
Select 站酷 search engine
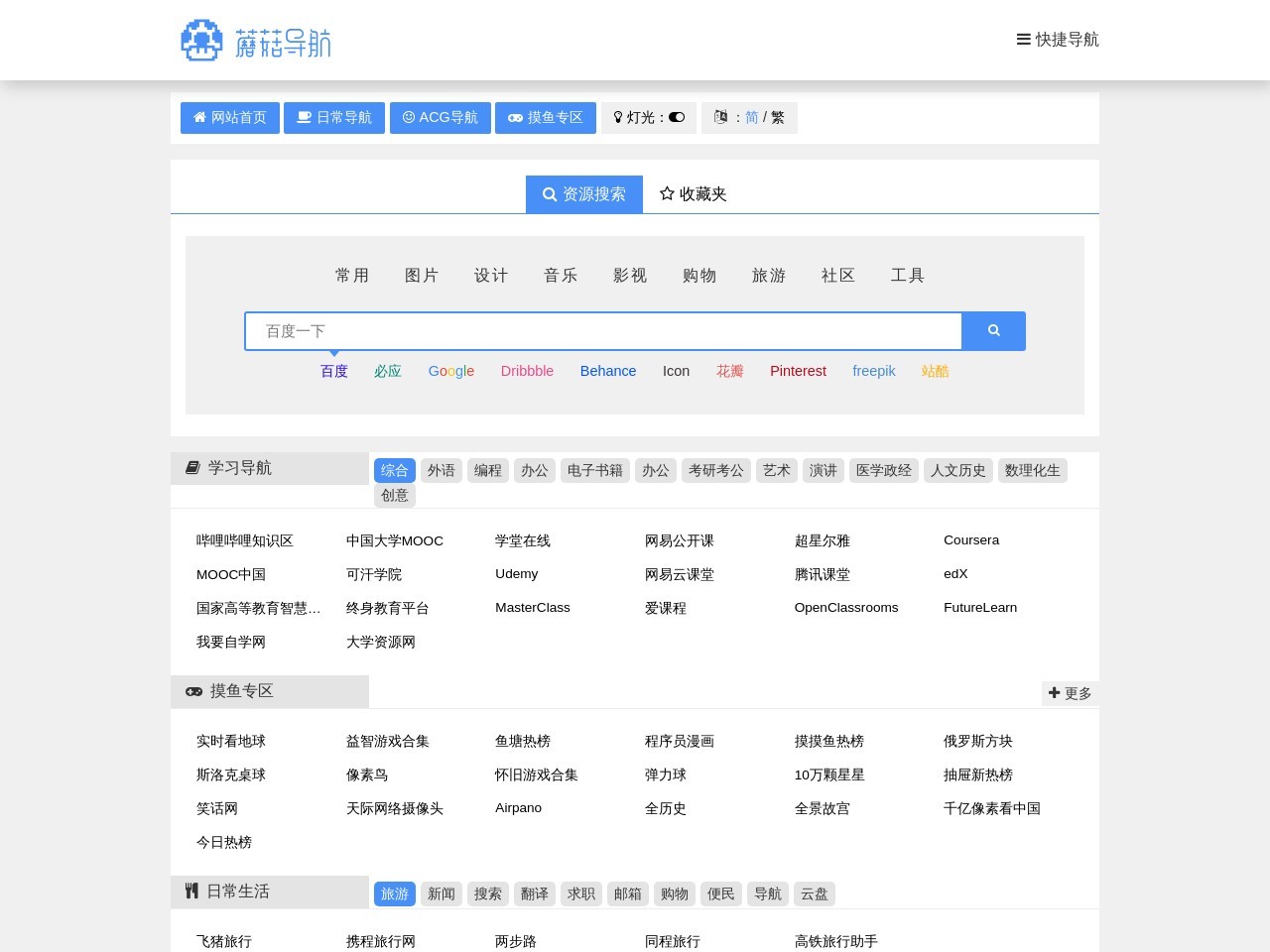pyautogui.click(x=936, y=371)
